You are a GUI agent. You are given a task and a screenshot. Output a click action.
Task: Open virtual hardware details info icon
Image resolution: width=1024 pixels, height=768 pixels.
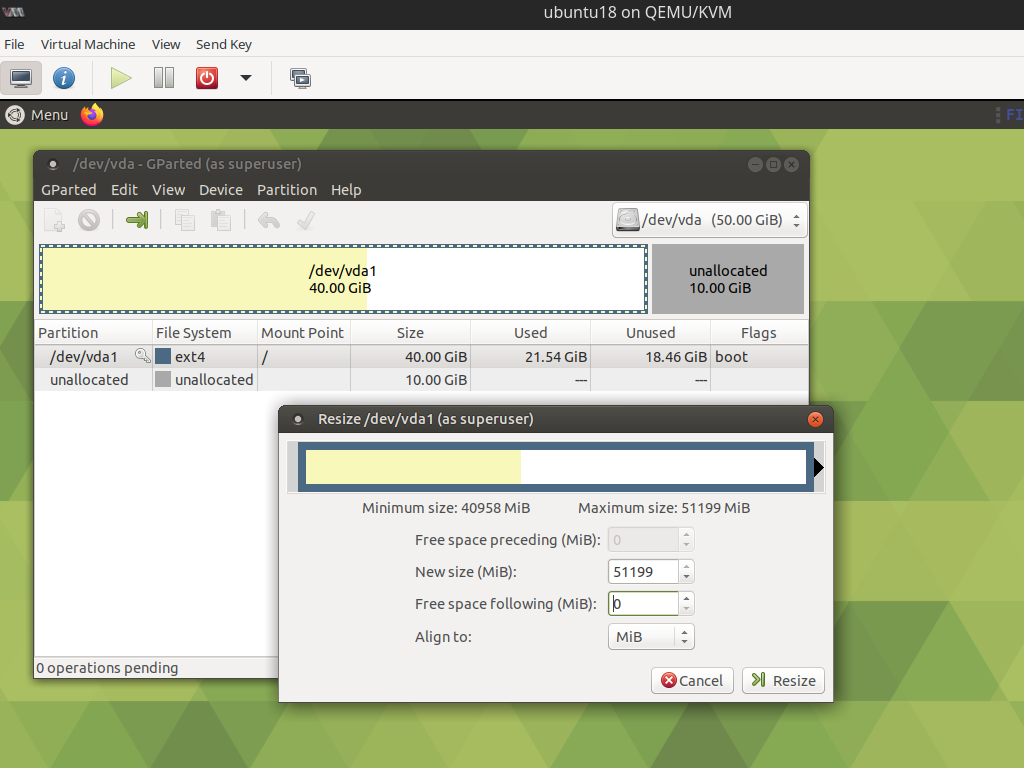point(64,78)
